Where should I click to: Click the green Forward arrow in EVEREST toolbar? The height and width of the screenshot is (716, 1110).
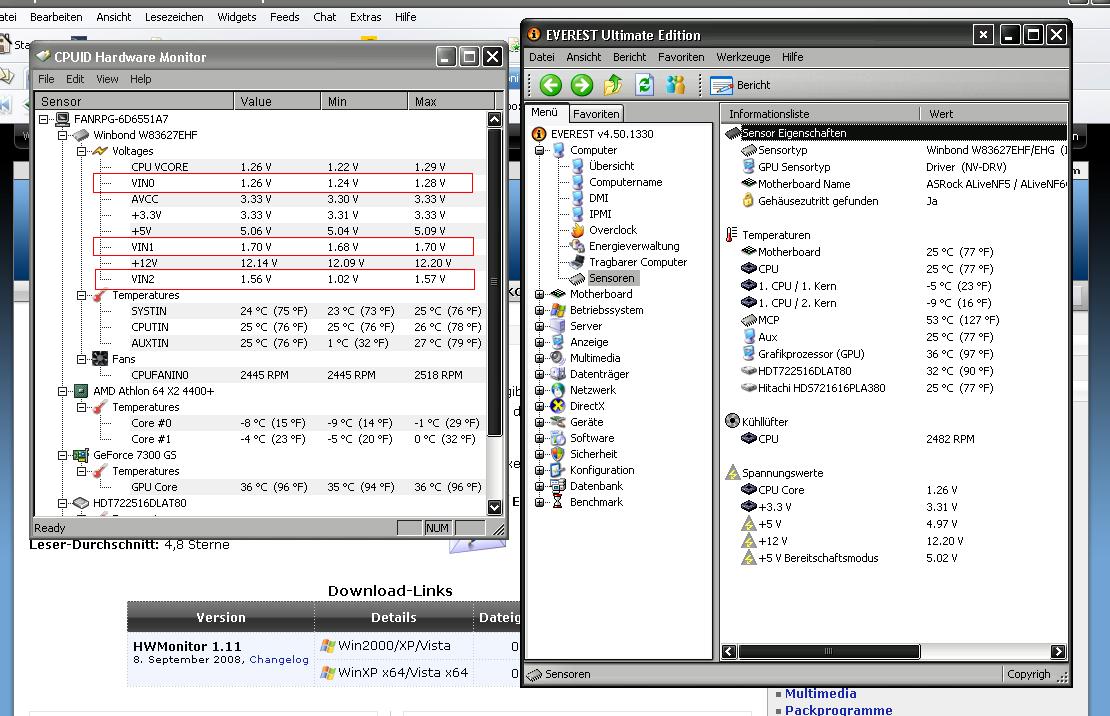pyautogui.click(x=582, y=85)
